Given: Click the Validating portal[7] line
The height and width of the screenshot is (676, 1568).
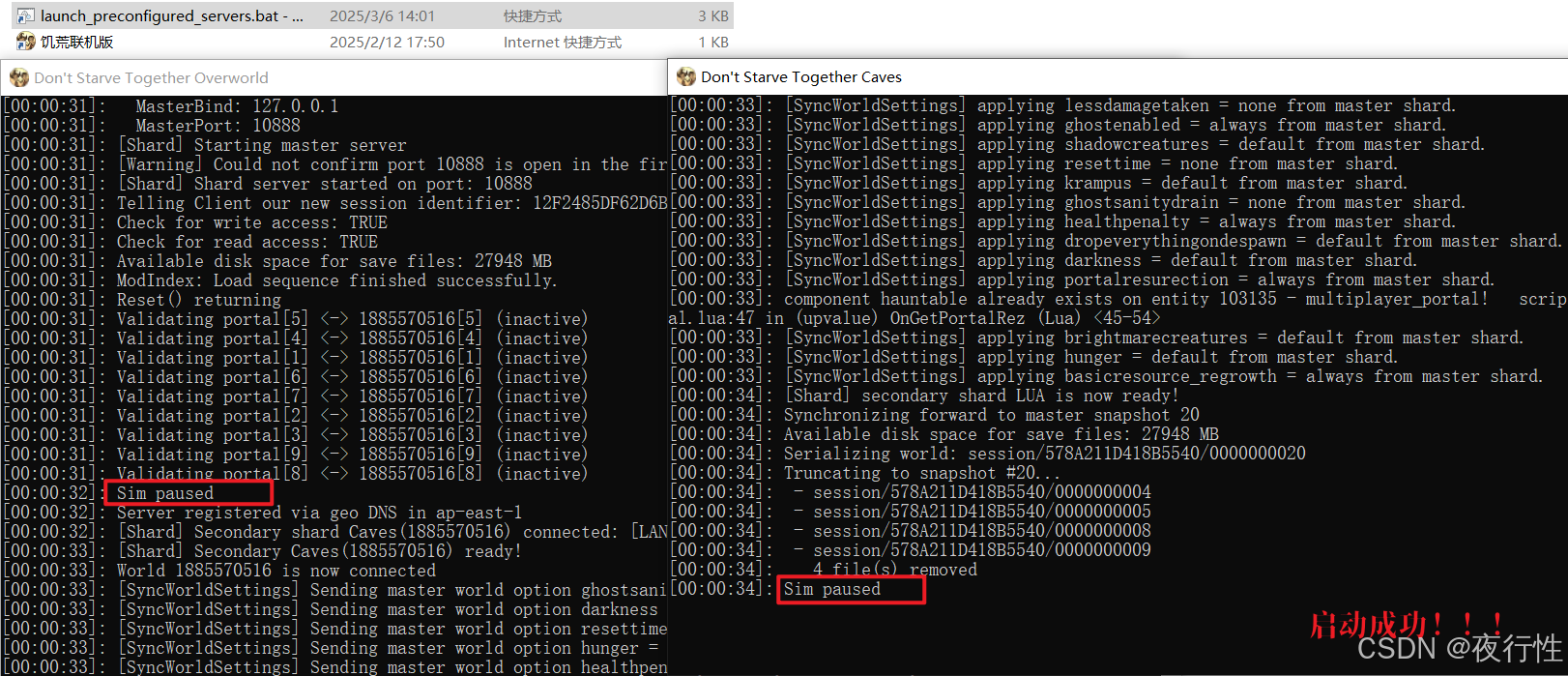Looking at the screenshot, I should click(x=295, y=397).
